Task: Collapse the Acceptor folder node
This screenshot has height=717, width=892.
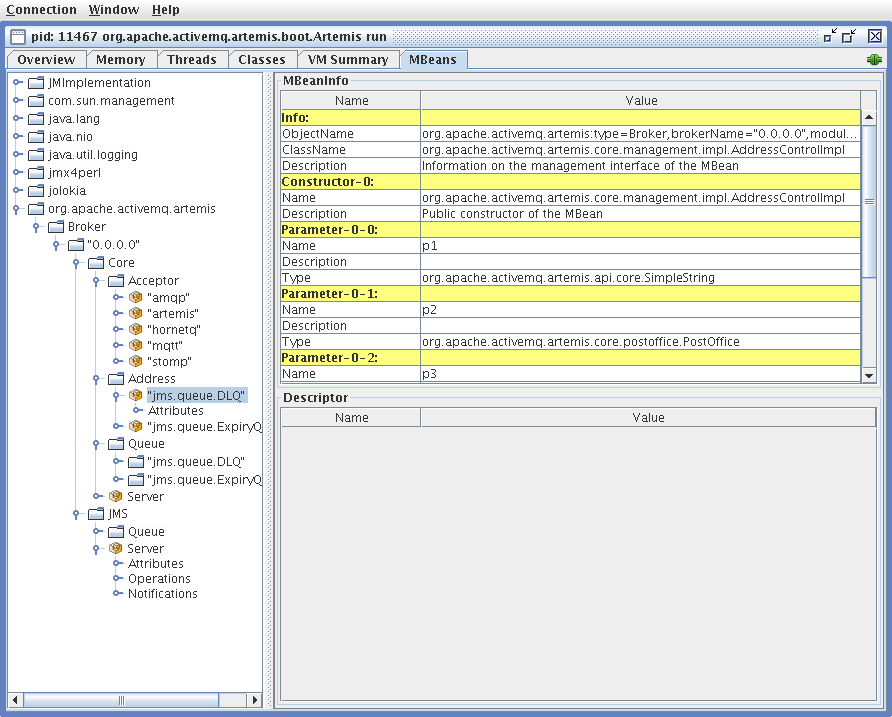Action: tap(97, 281)
